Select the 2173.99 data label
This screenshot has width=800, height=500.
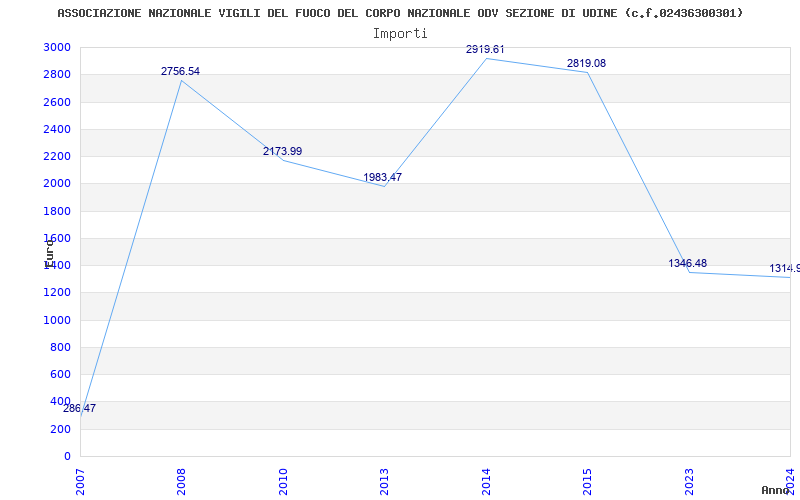[282, 152]
